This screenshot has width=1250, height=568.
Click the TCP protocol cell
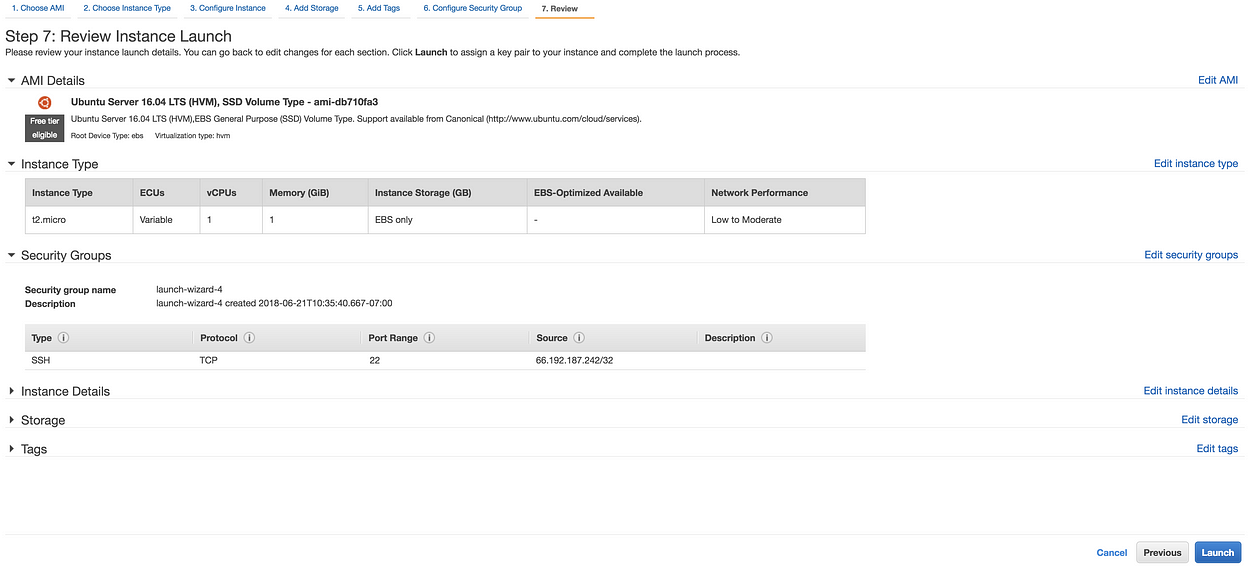point(208,360)
